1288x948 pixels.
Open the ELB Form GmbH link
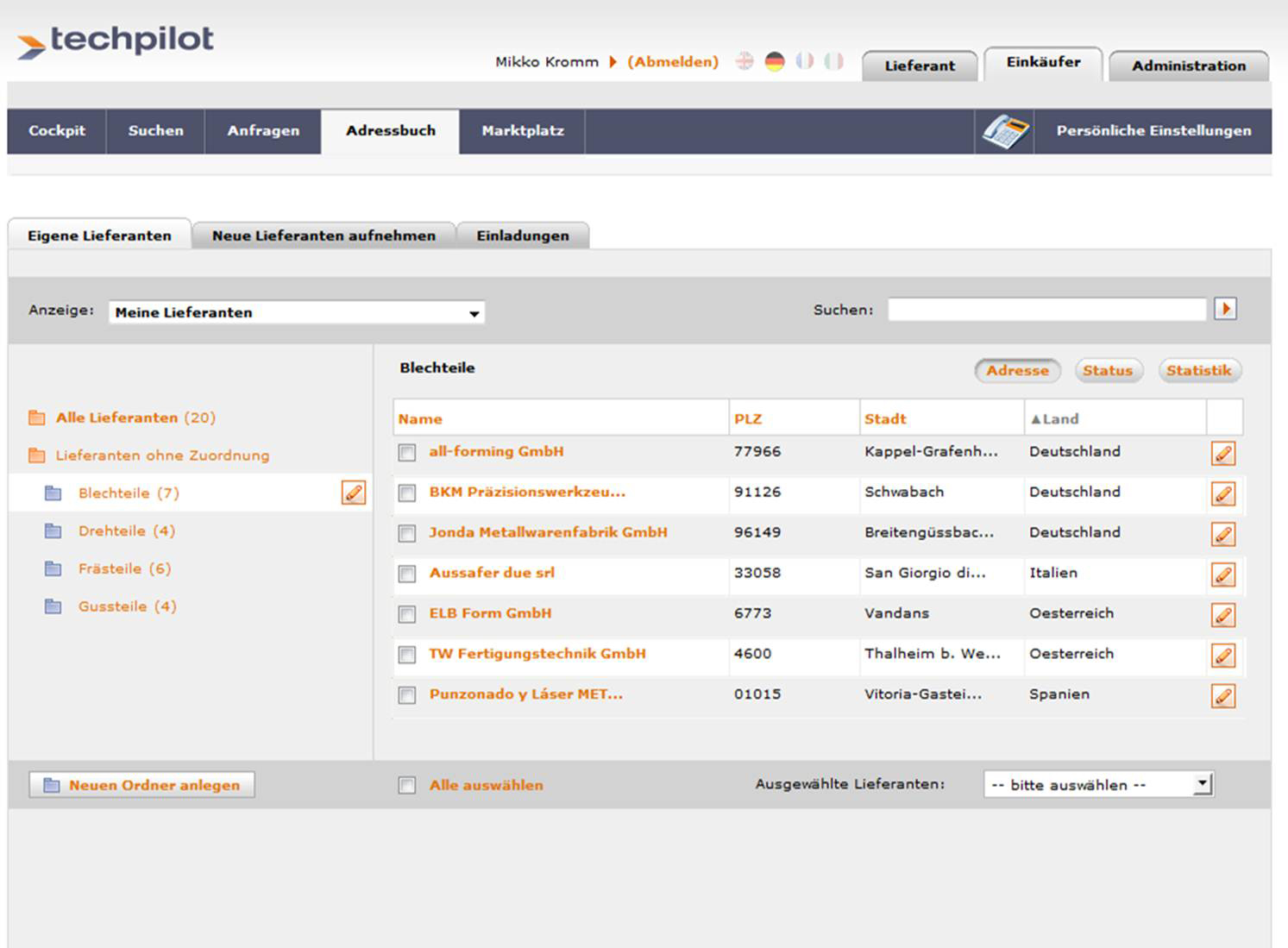click(490, 613)
